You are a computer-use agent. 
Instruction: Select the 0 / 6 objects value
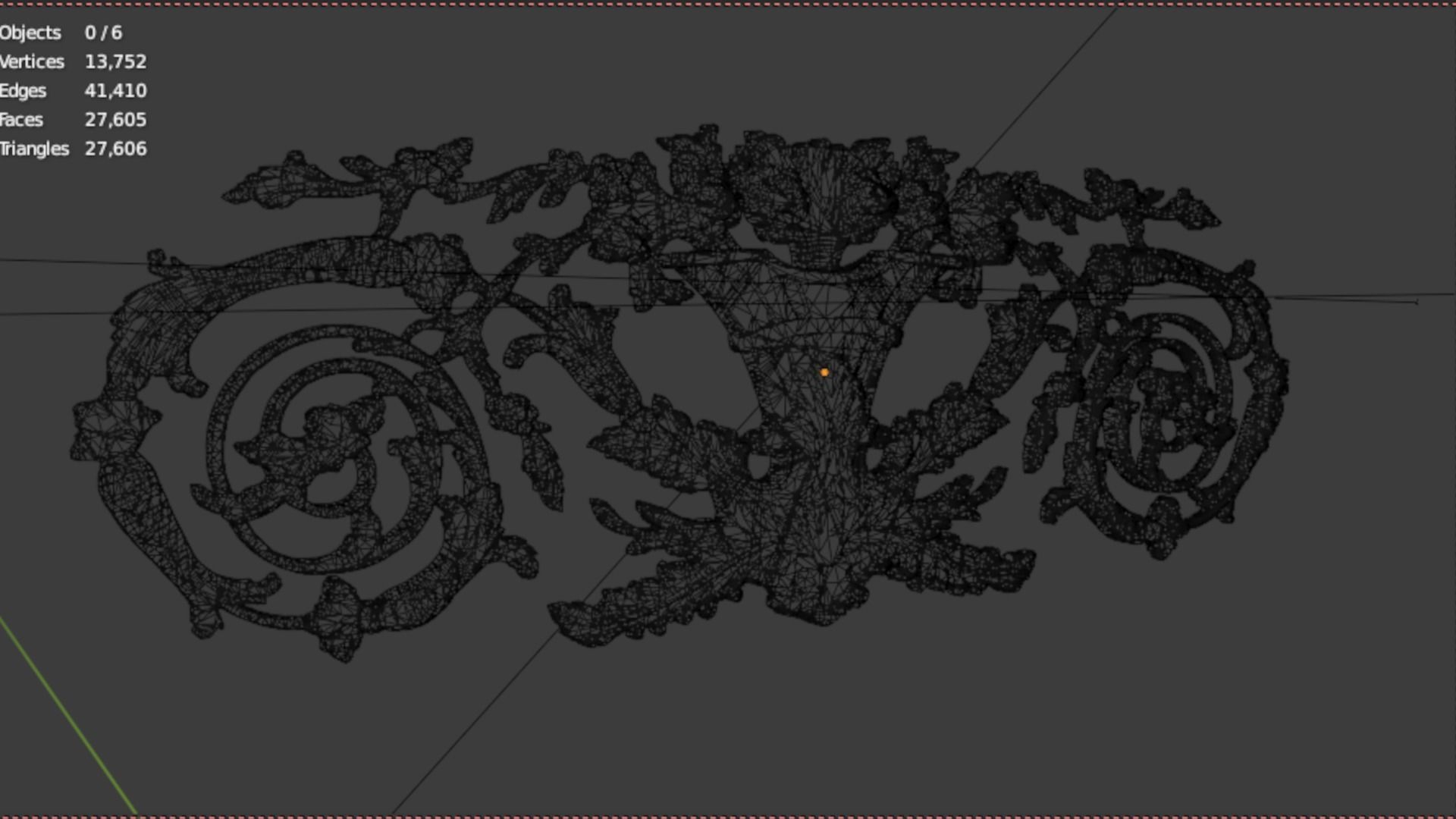point(103,33)
